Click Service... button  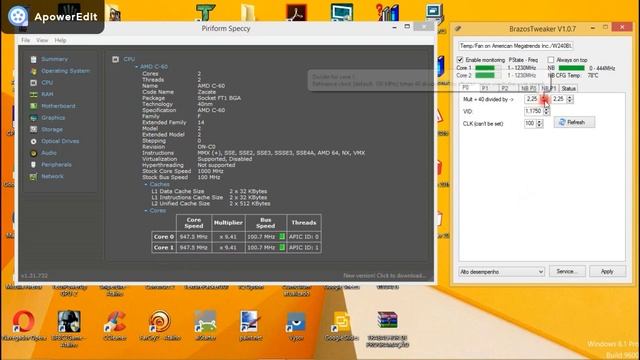tap(567, 271)
